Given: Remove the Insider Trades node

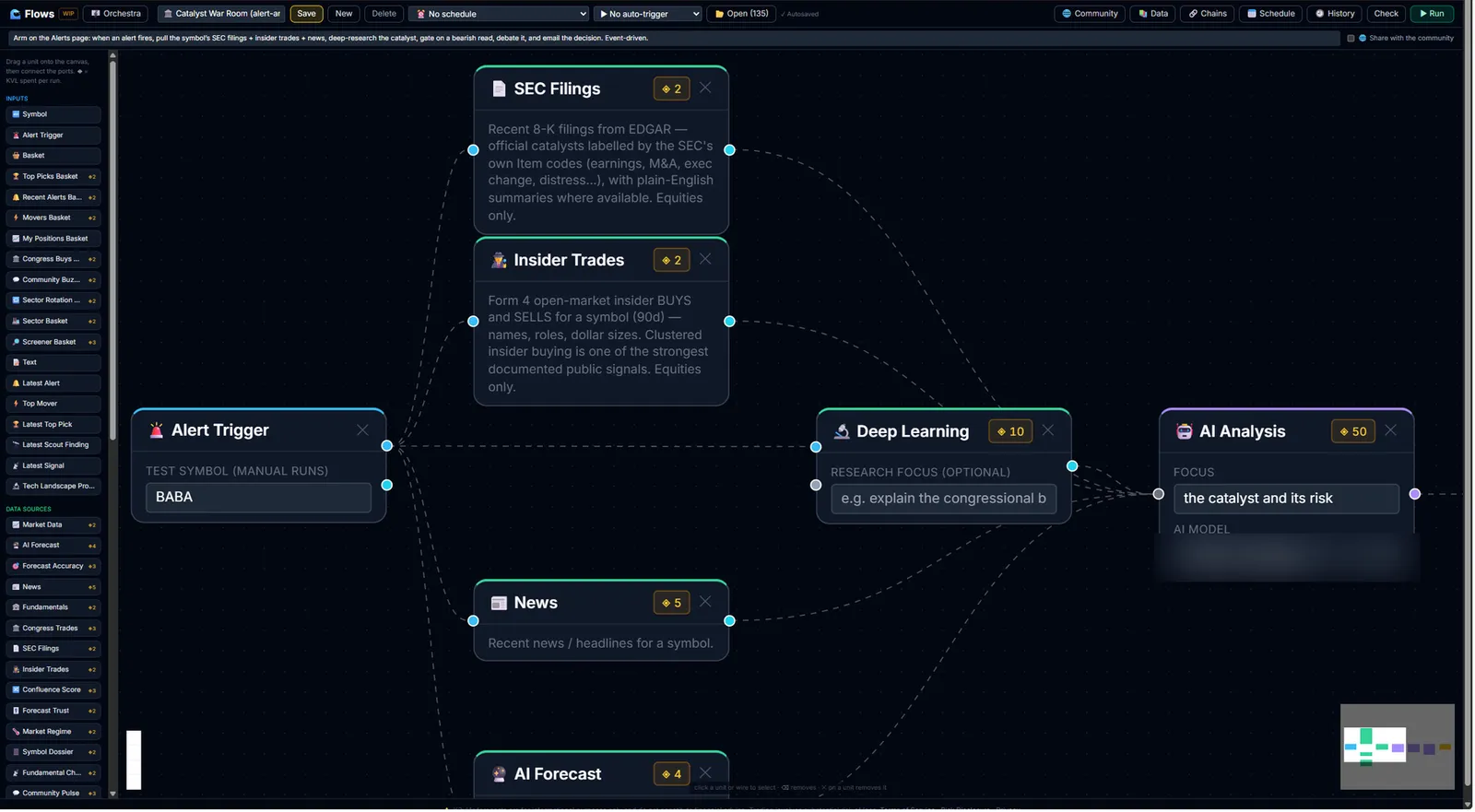Looking at the screenshot, I should 705,259.
